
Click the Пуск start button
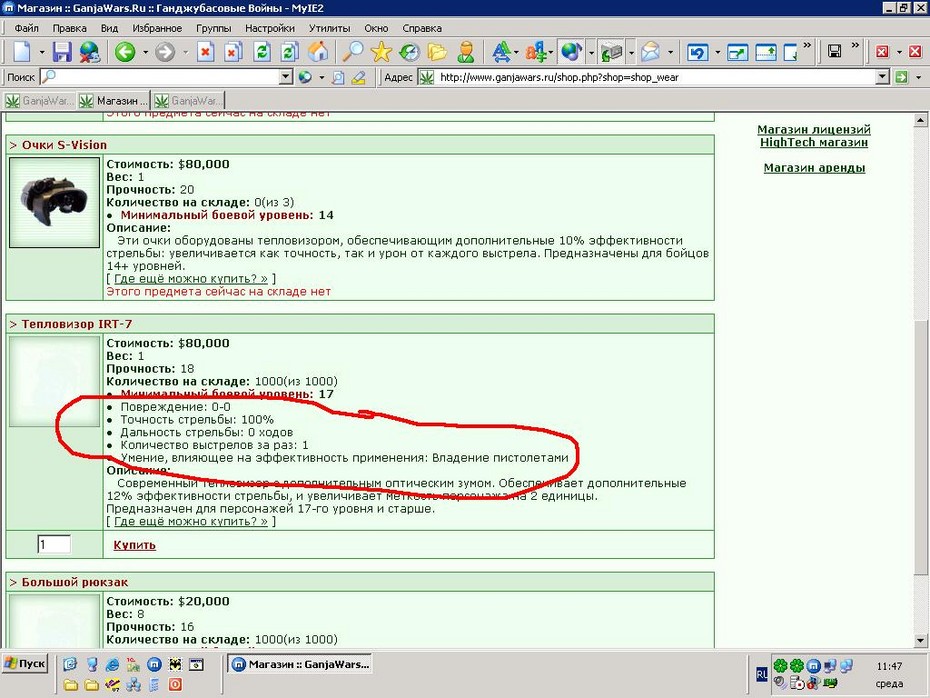[x=25, y=664]
